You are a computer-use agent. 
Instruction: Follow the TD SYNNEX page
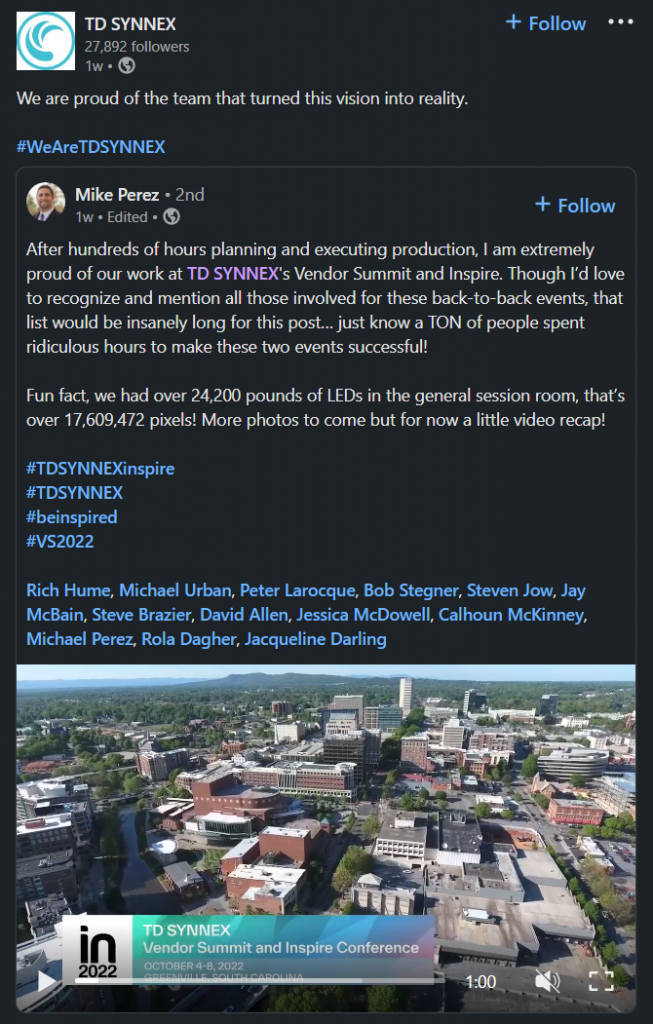545,22
